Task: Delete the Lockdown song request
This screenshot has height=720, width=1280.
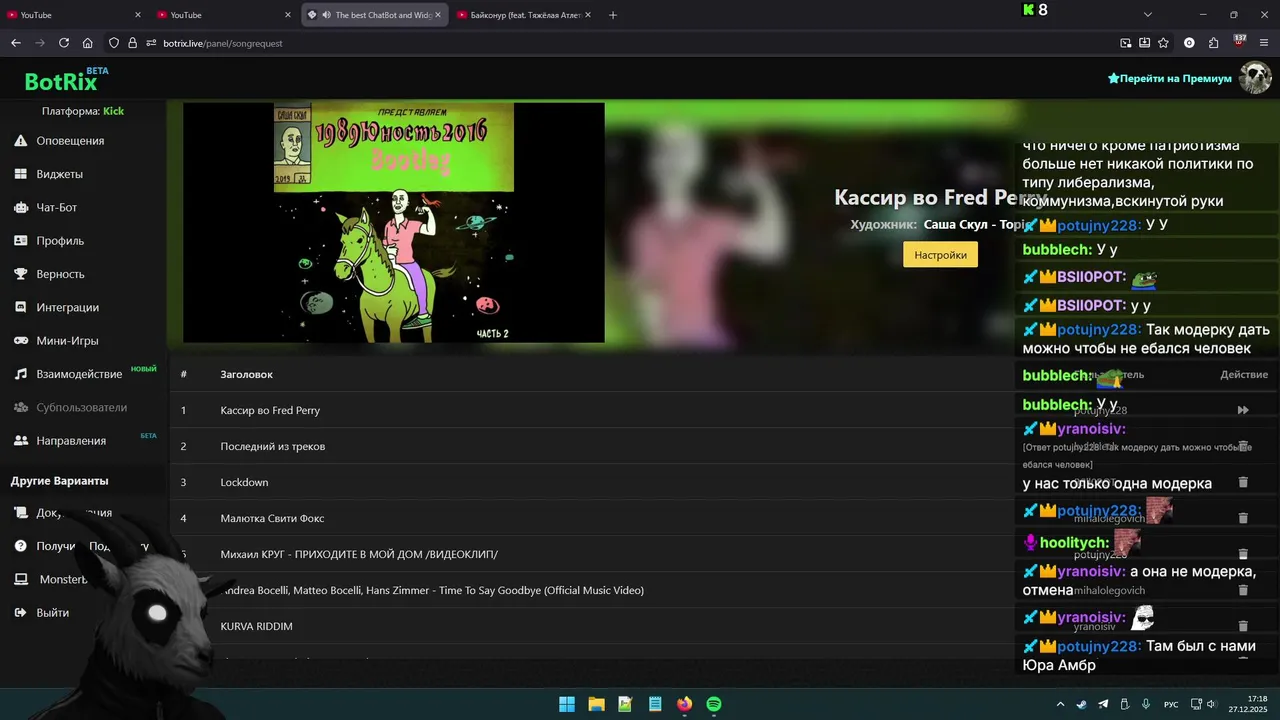Action: click(x=1243, y=482)
